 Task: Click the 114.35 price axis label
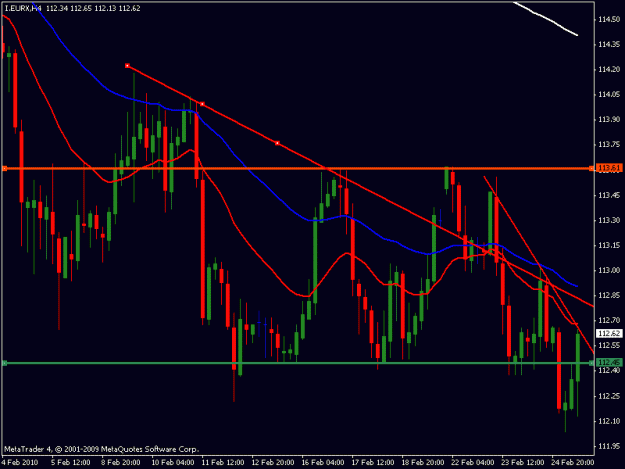pos(609,44)
